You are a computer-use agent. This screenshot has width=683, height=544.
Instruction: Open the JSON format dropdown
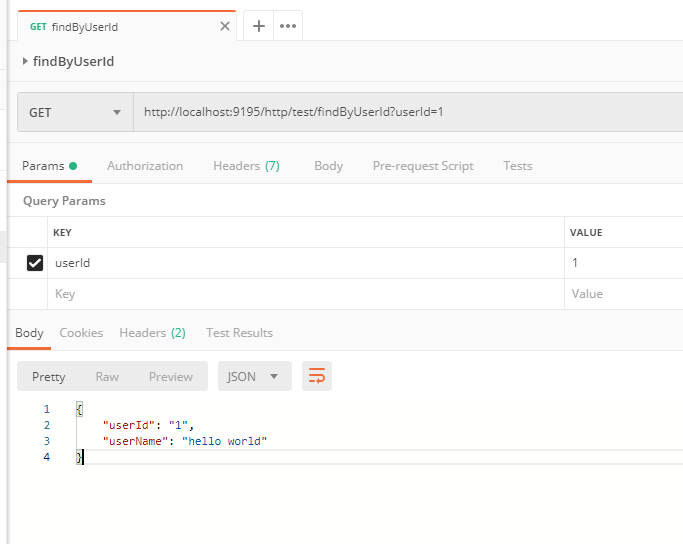254,376
